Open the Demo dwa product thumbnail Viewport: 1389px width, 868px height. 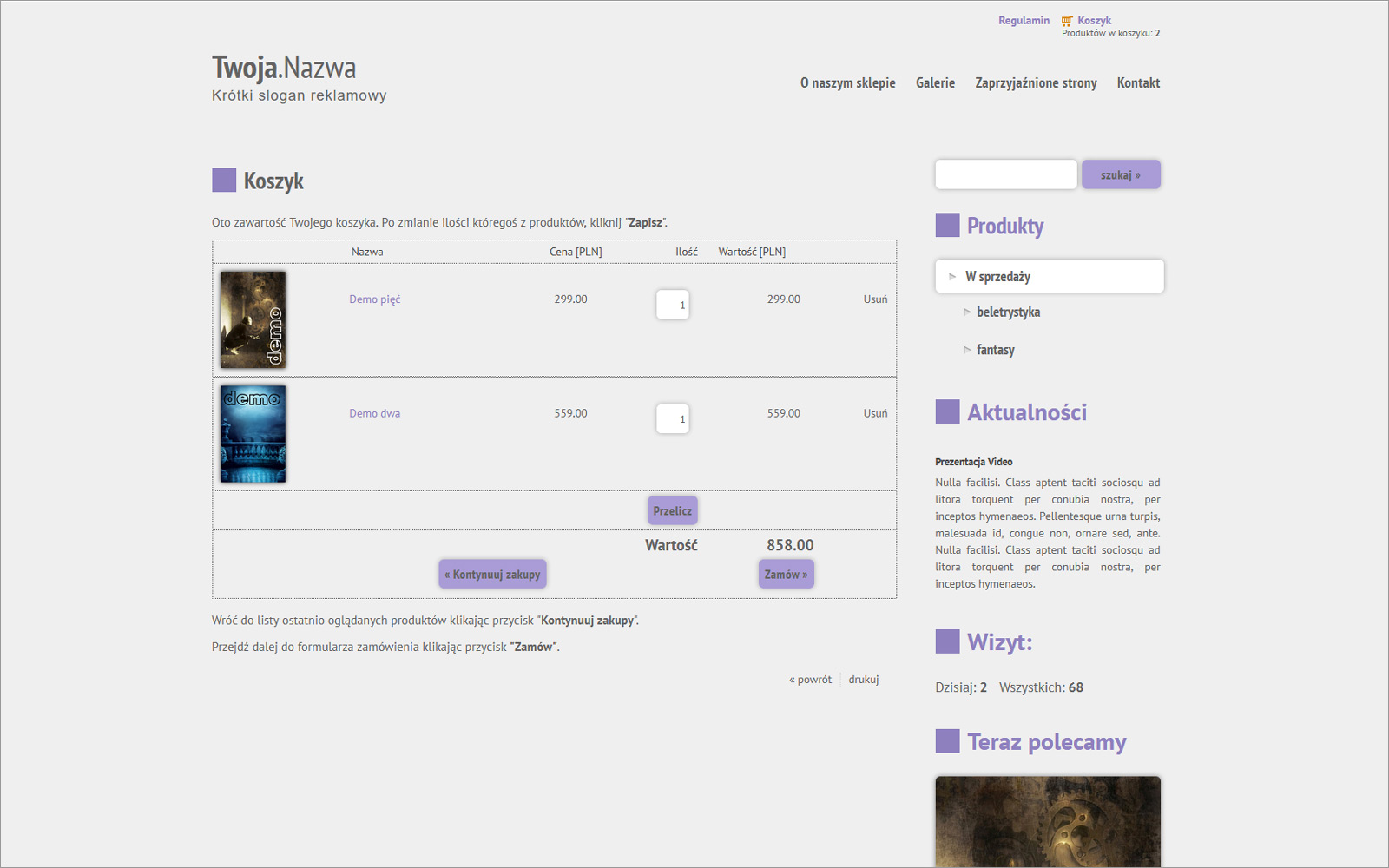[x=253, y=434]
